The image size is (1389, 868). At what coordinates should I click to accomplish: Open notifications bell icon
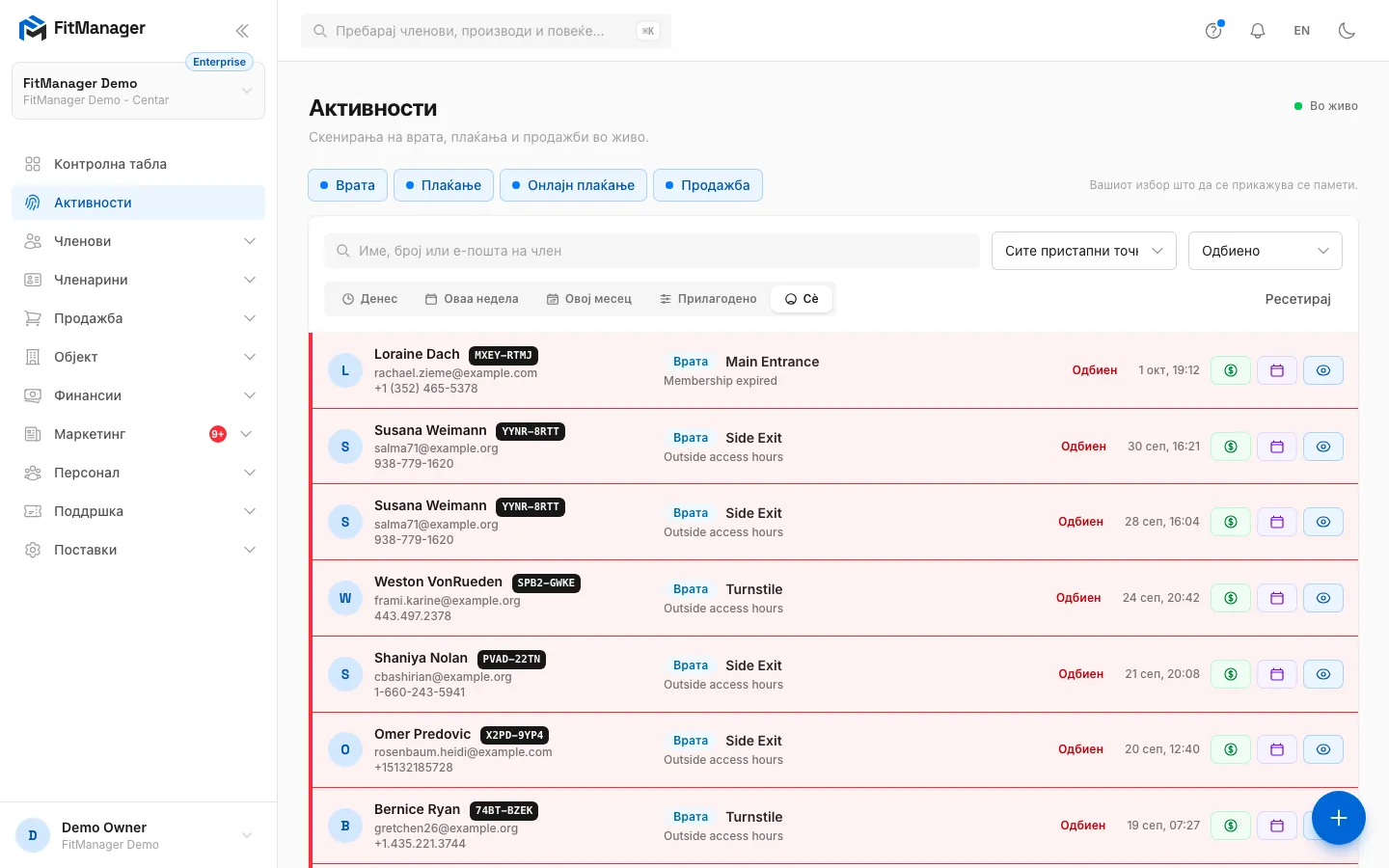pos(1258,31)
